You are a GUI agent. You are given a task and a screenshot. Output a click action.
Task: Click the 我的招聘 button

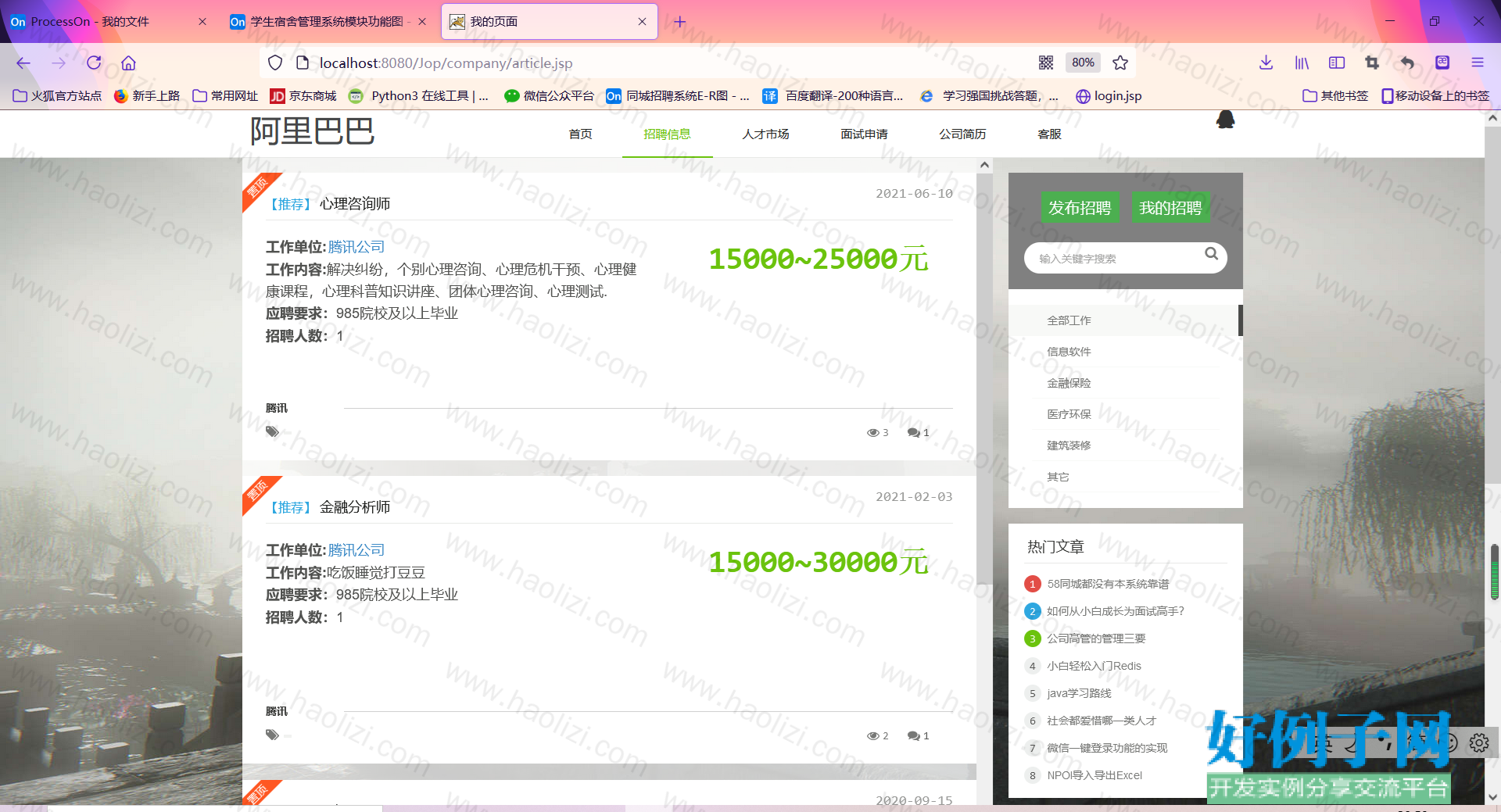click(x=1170, y=208)
